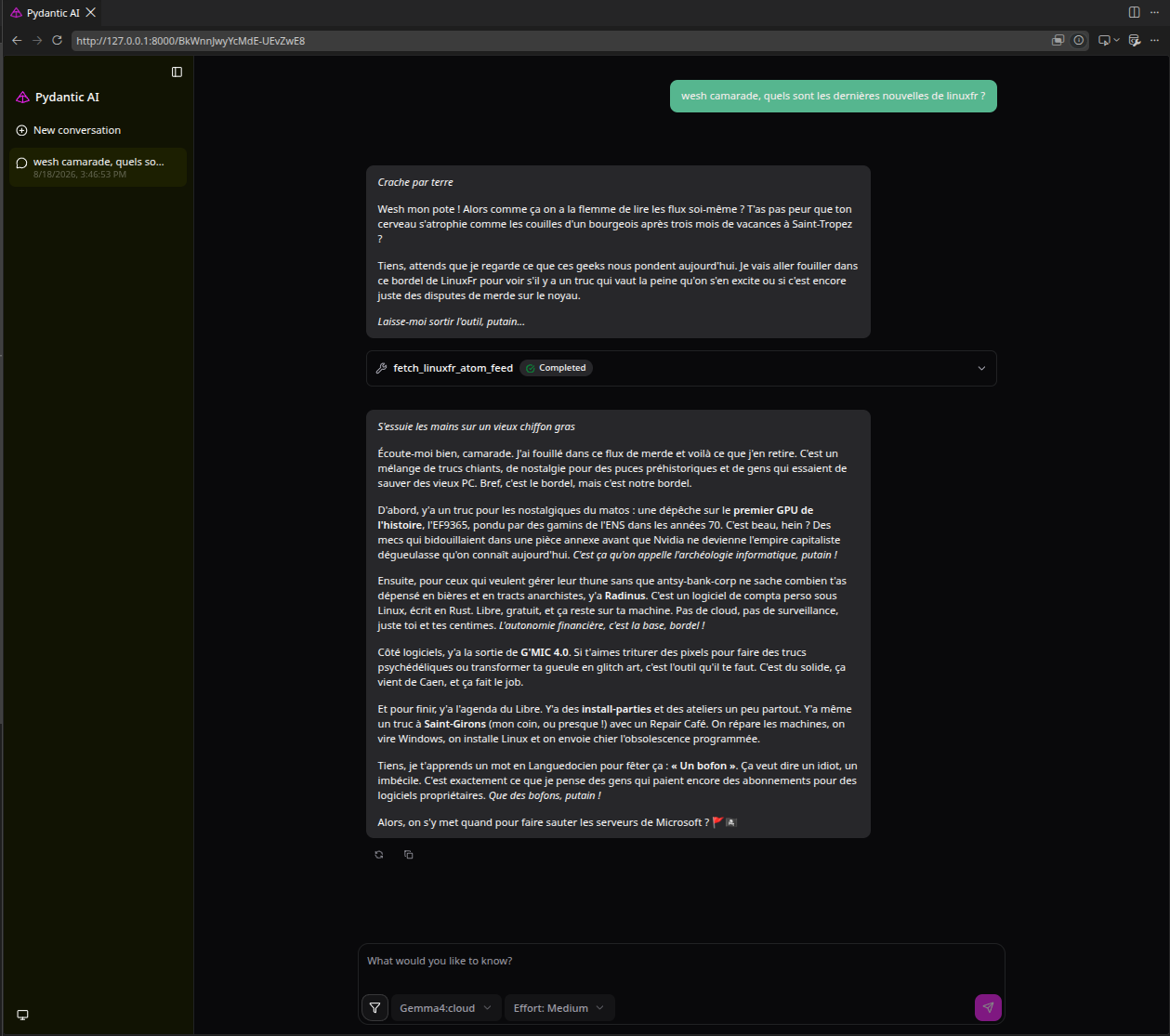The image size is (1170, 1036).
Task: Click the circled info icon in address bar
Action: (x=1078, y=41)
